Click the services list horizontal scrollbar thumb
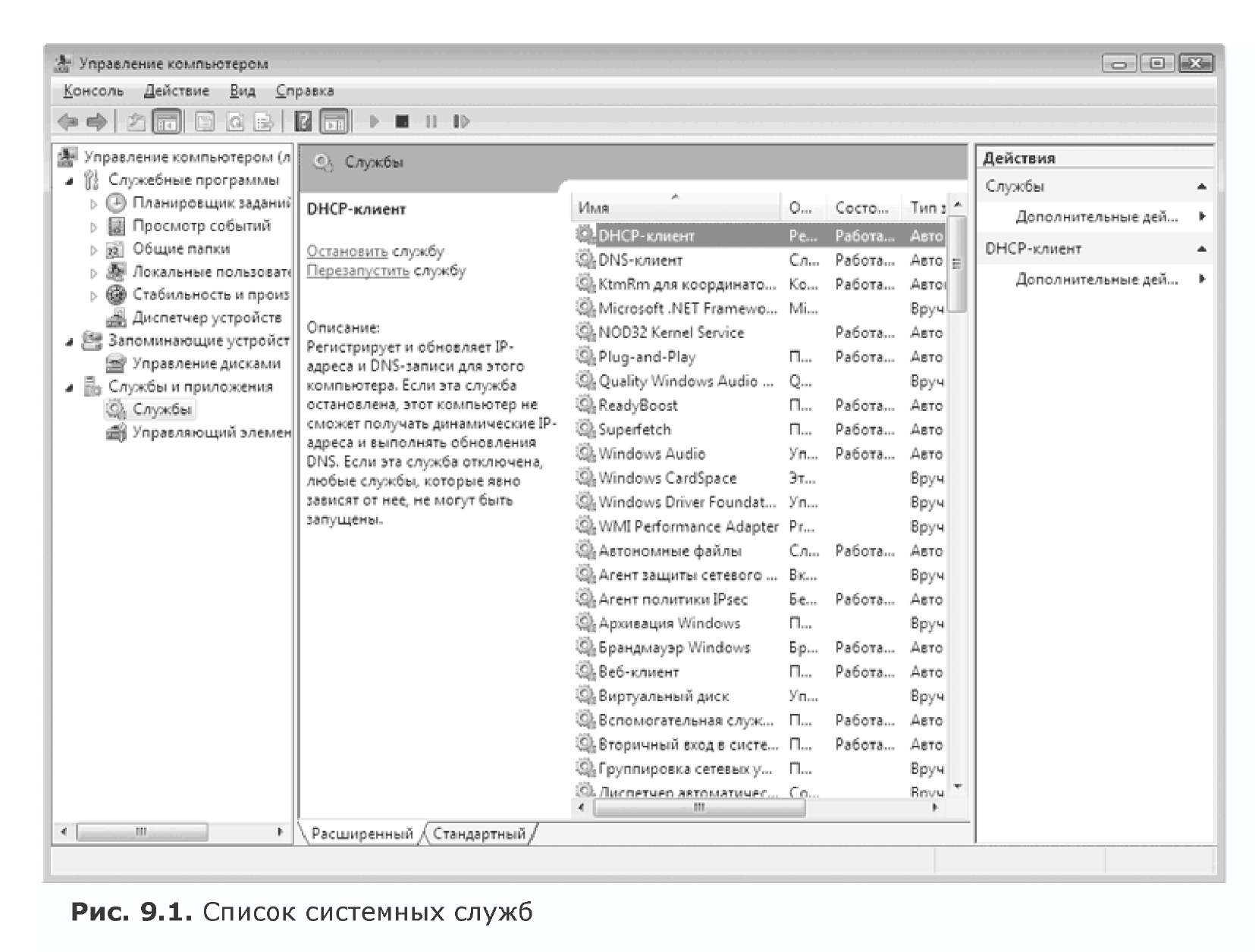This screenshot has height=952, width=1255. [x=698, y=808]
